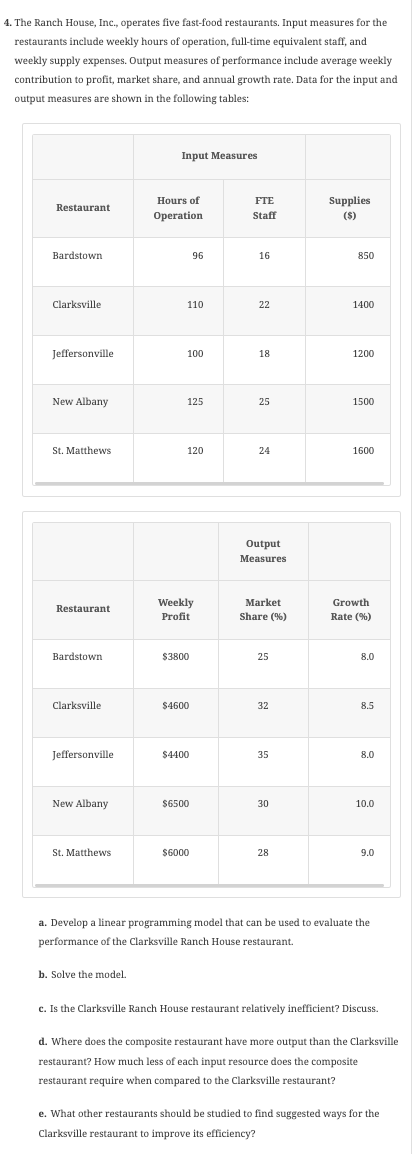Screen dimensions: 418x1154
Task: Click question part e text
Action: (209, 1123)
